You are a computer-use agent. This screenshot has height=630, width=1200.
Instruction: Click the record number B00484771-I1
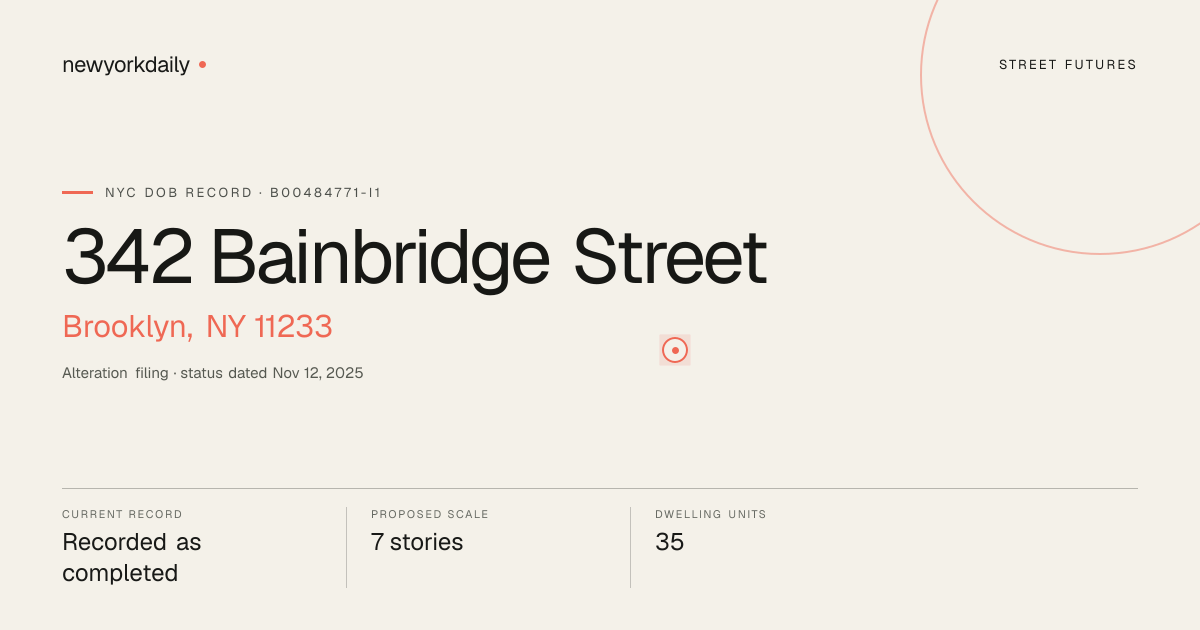tap(326, 192)
